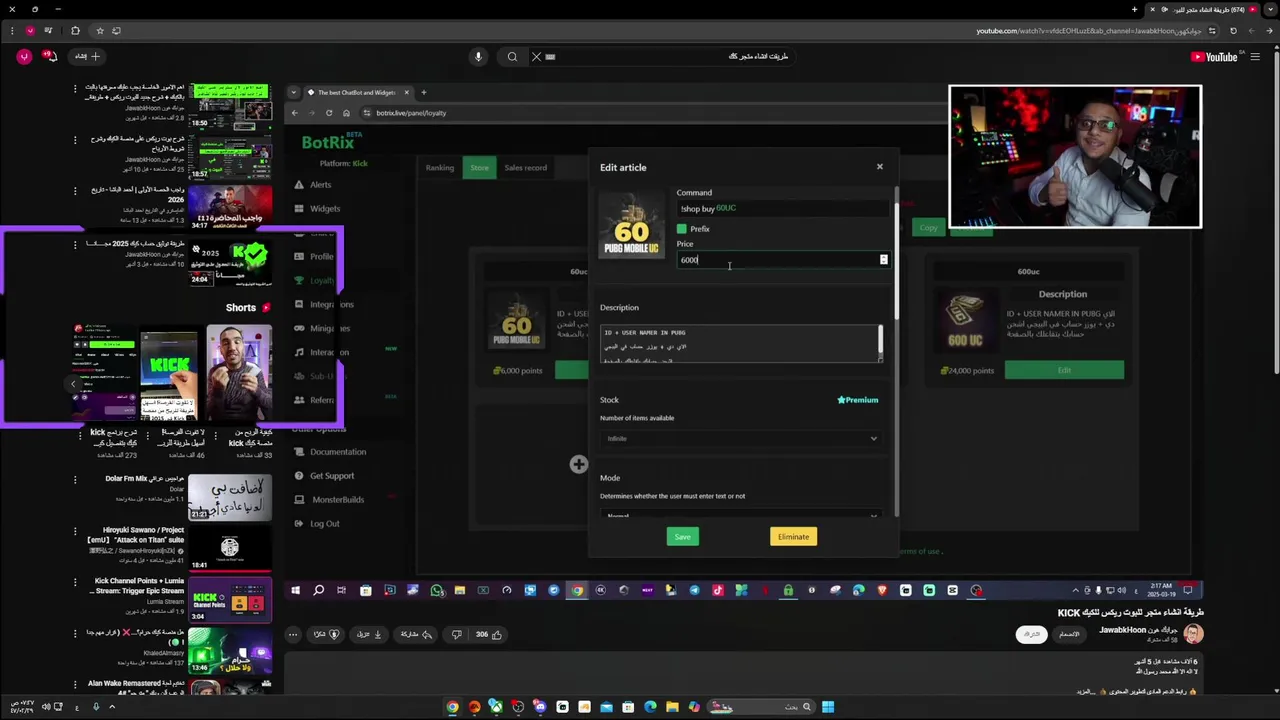Open volume control in system tray
This screenshot has height=720, width=1280.
pyautogui.click(x=47, y=707)
